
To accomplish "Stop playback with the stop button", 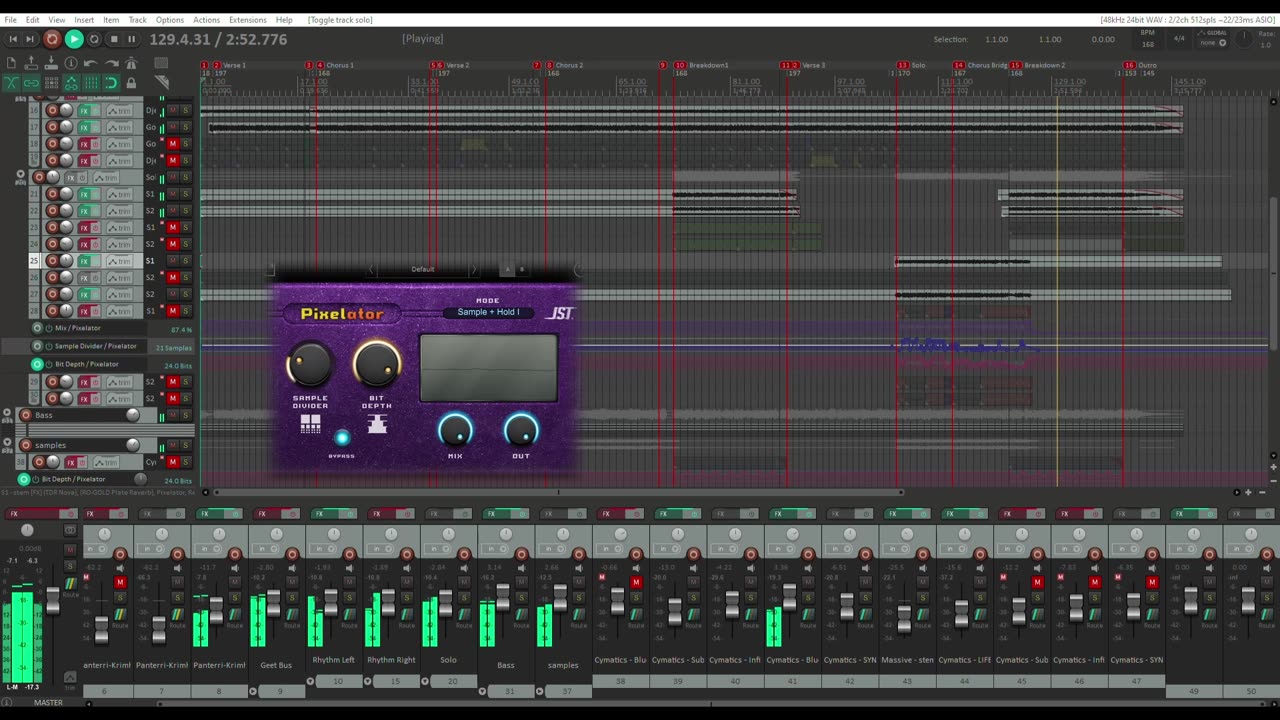I will (113, 39).
